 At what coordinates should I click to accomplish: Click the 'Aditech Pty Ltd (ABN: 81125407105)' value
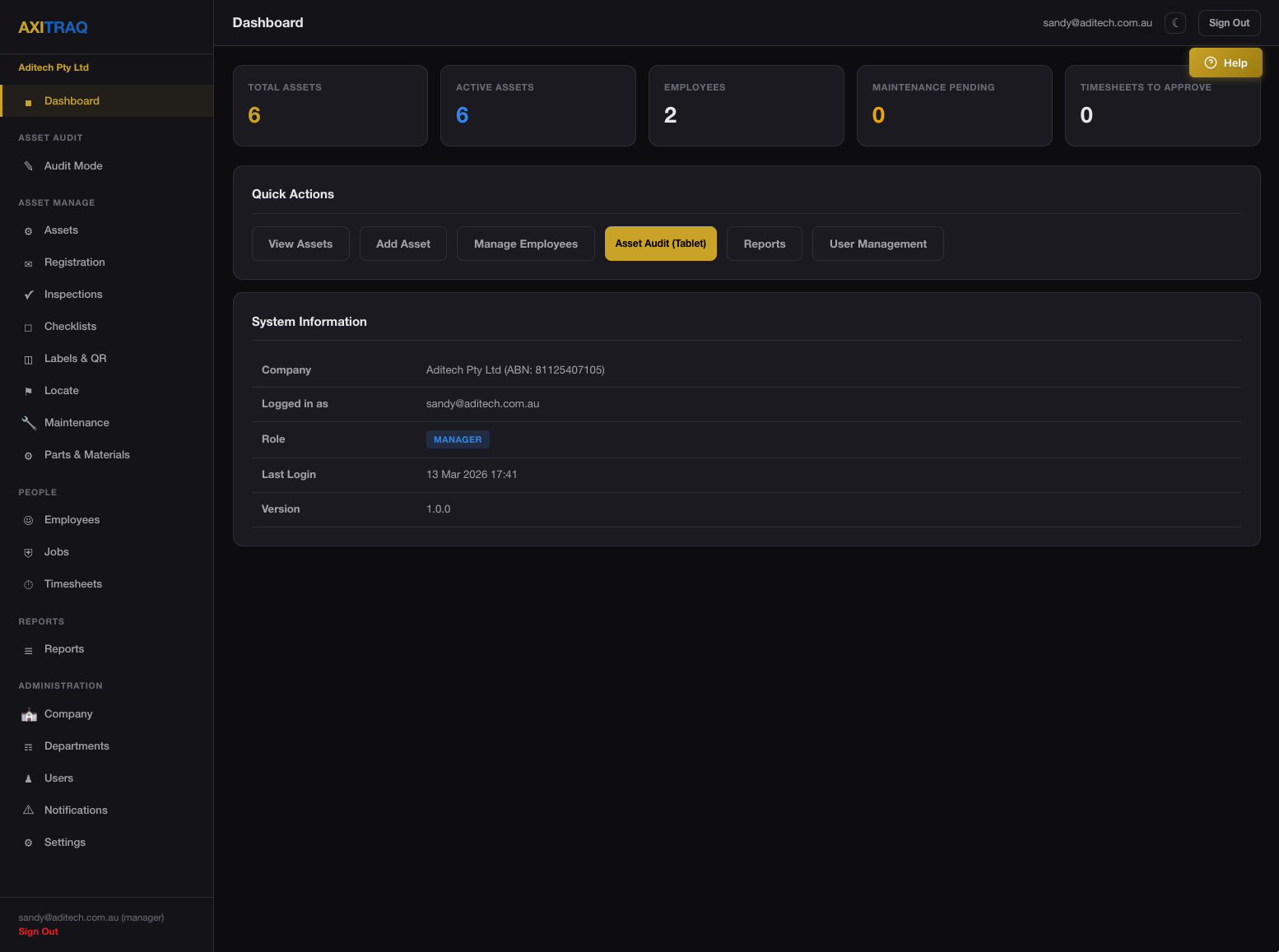pos(515,370)
